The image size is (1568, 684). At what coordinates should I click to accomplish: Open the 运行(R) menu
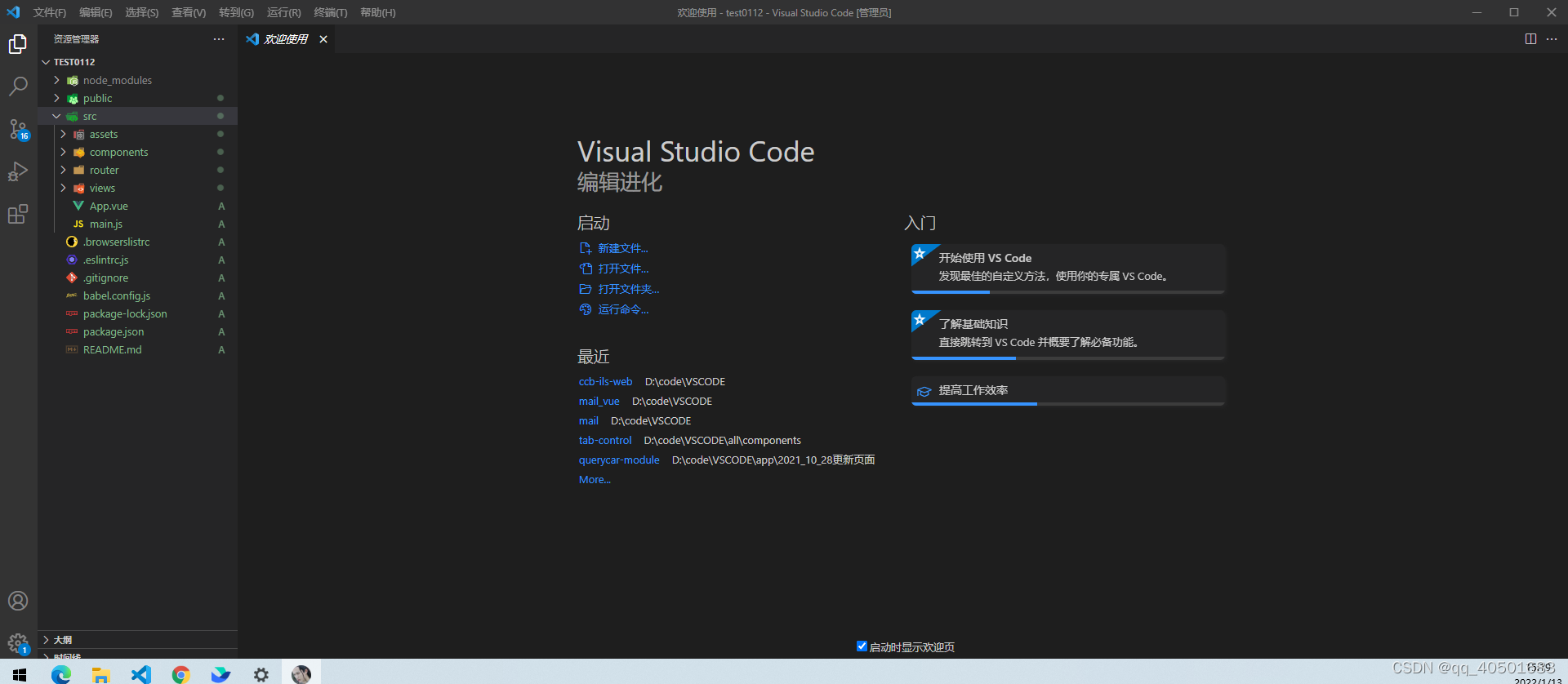[284, 12]
